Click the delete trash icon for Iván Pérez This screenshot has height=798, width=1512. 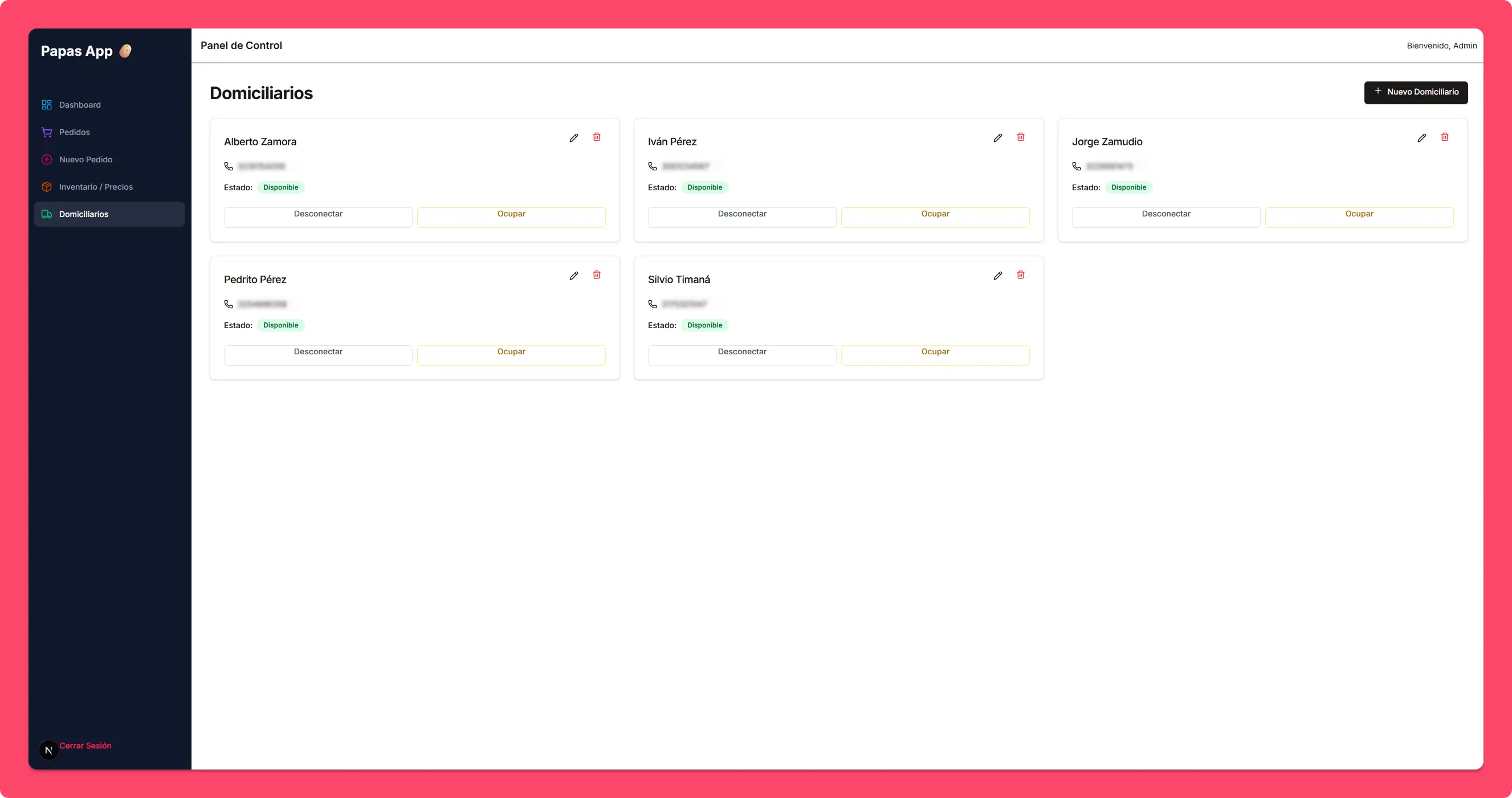coord(1021,137)
